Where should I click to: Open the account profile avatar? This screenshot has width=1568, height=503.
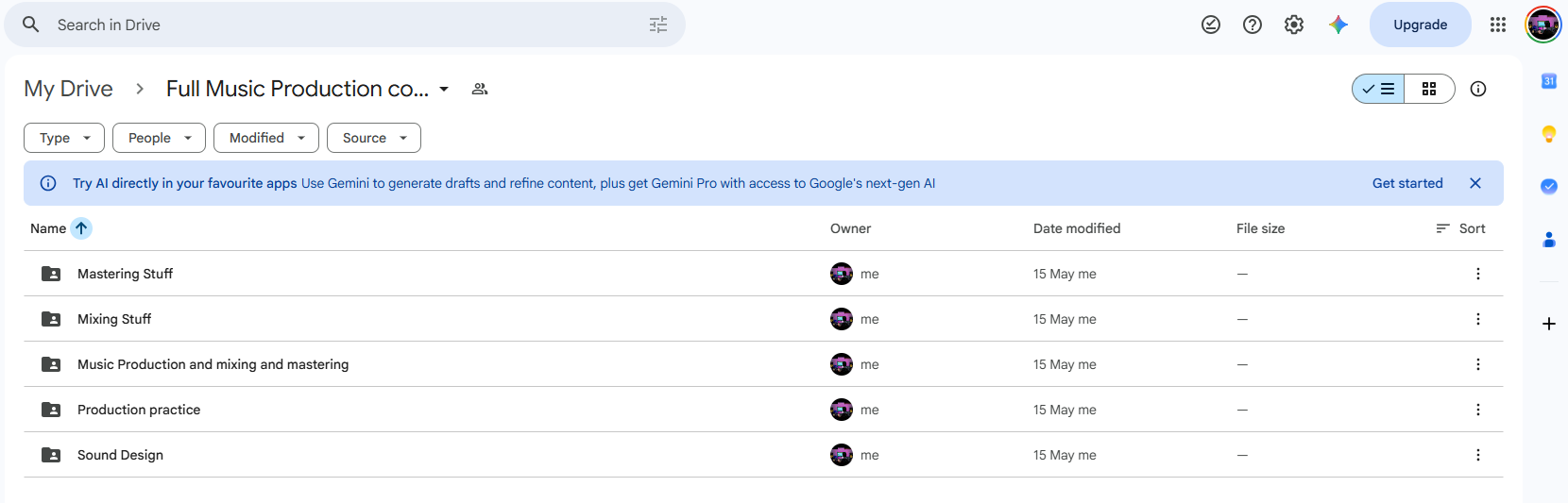tap(1543, 25)
